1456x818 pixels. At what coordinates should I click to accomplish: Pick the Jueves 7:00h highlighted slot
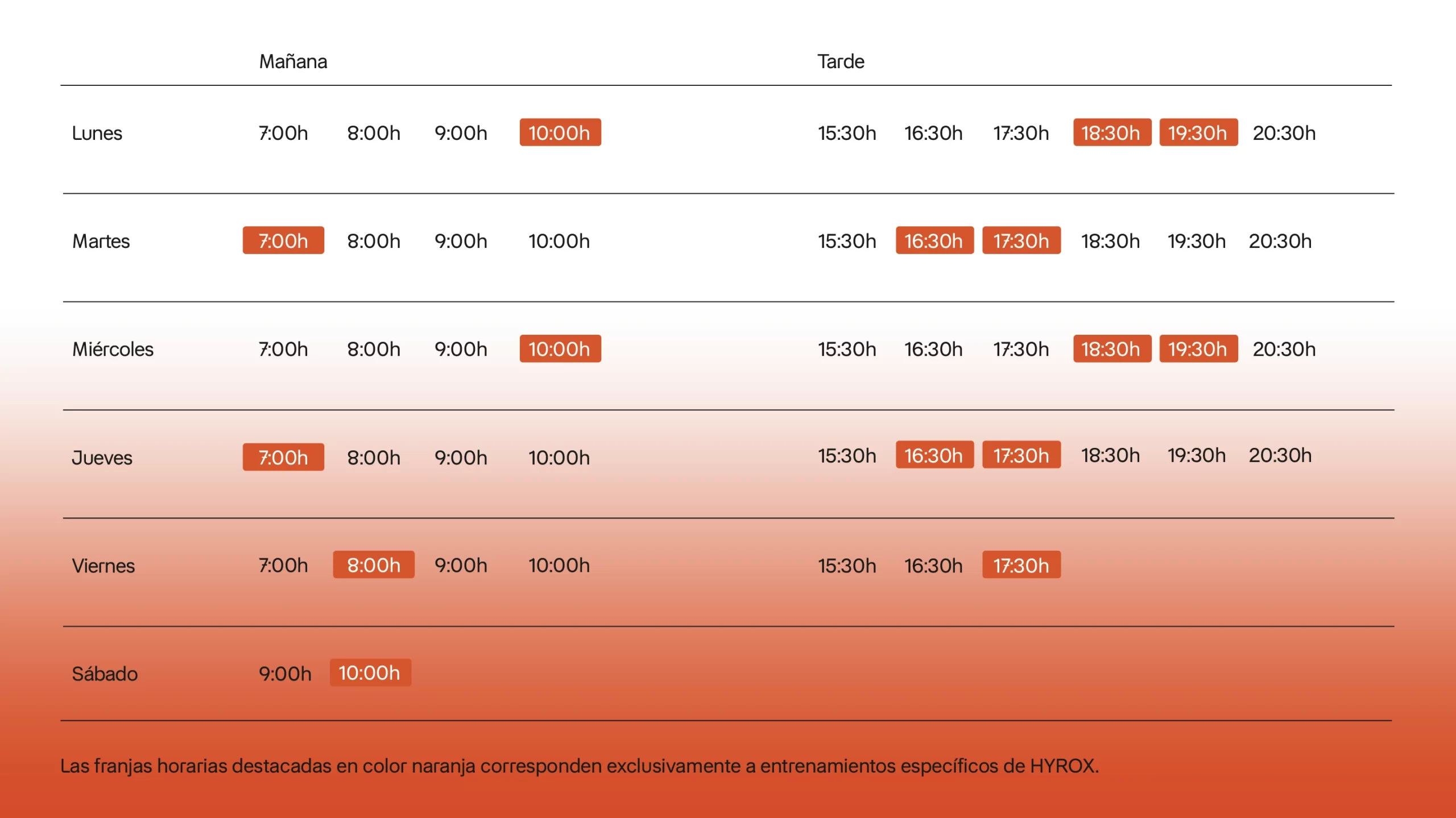283,457
